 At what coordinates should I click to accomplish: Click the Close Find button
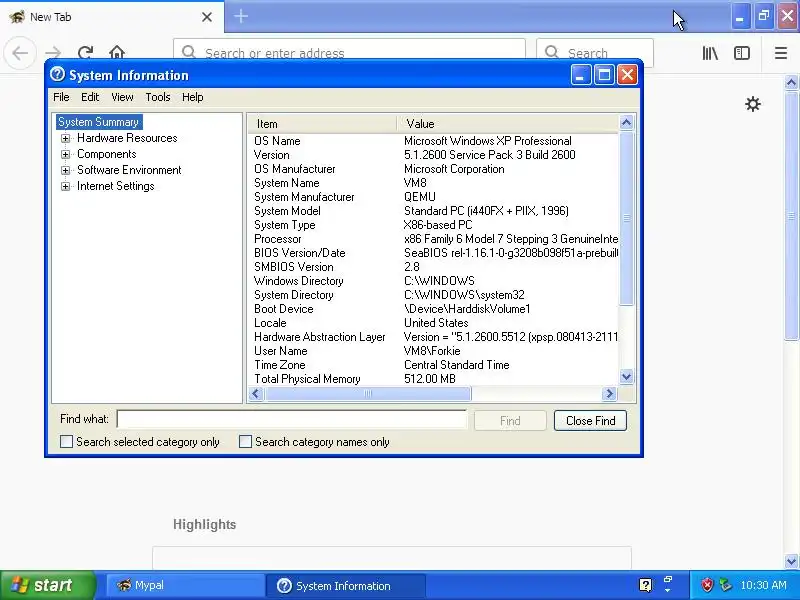click(590, 421)
